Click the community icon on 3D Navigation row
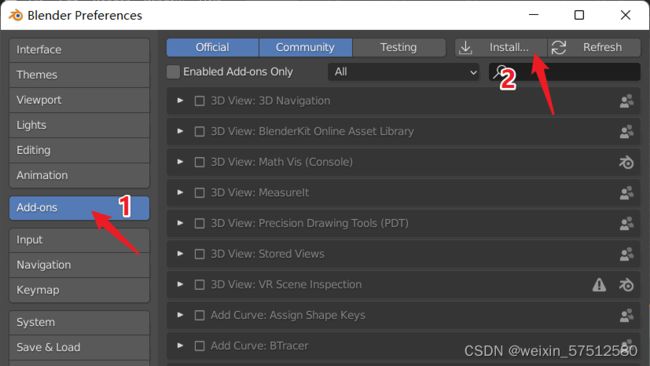The height and width of the screenshot is (366, 650). click(x=626, y=101)
